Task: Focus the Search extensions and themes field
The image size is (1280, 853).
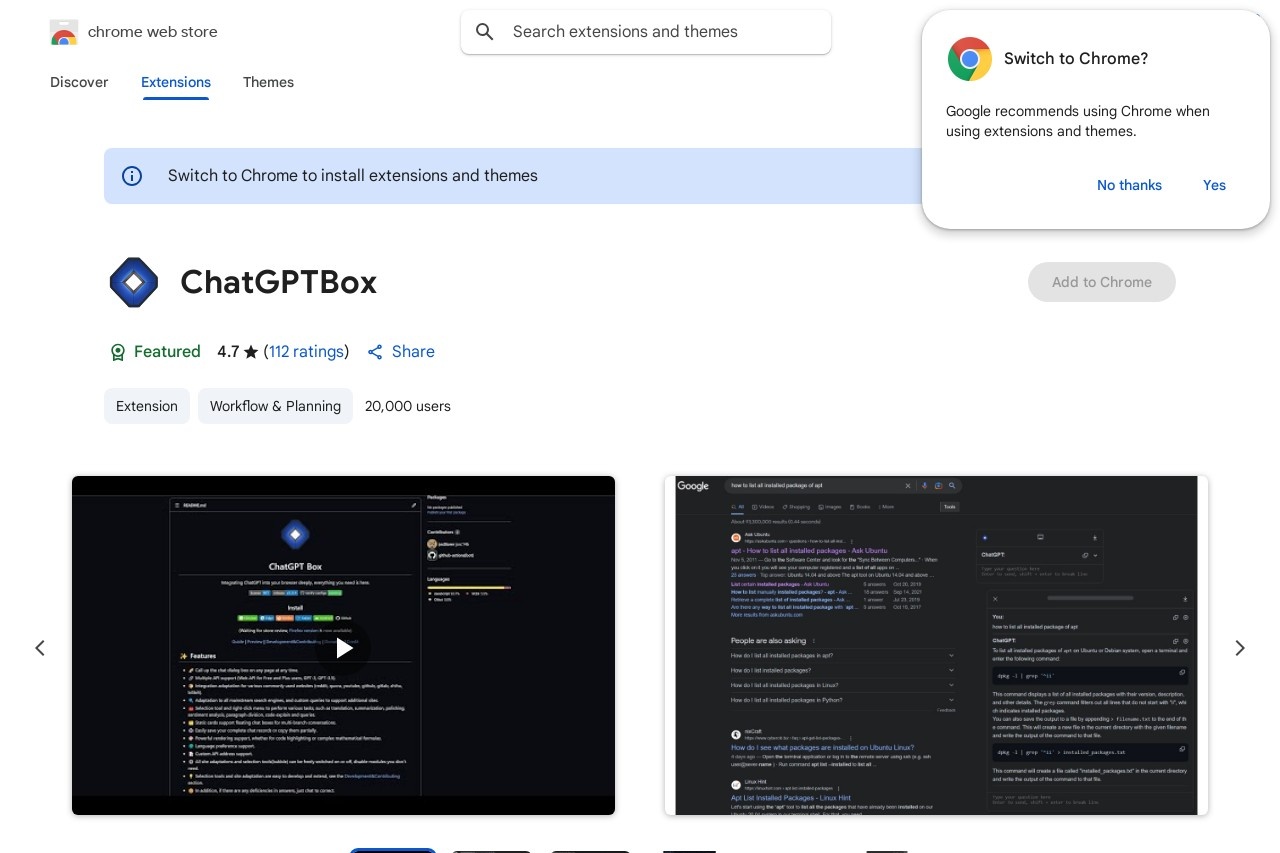Action: (x=646, y=32)
